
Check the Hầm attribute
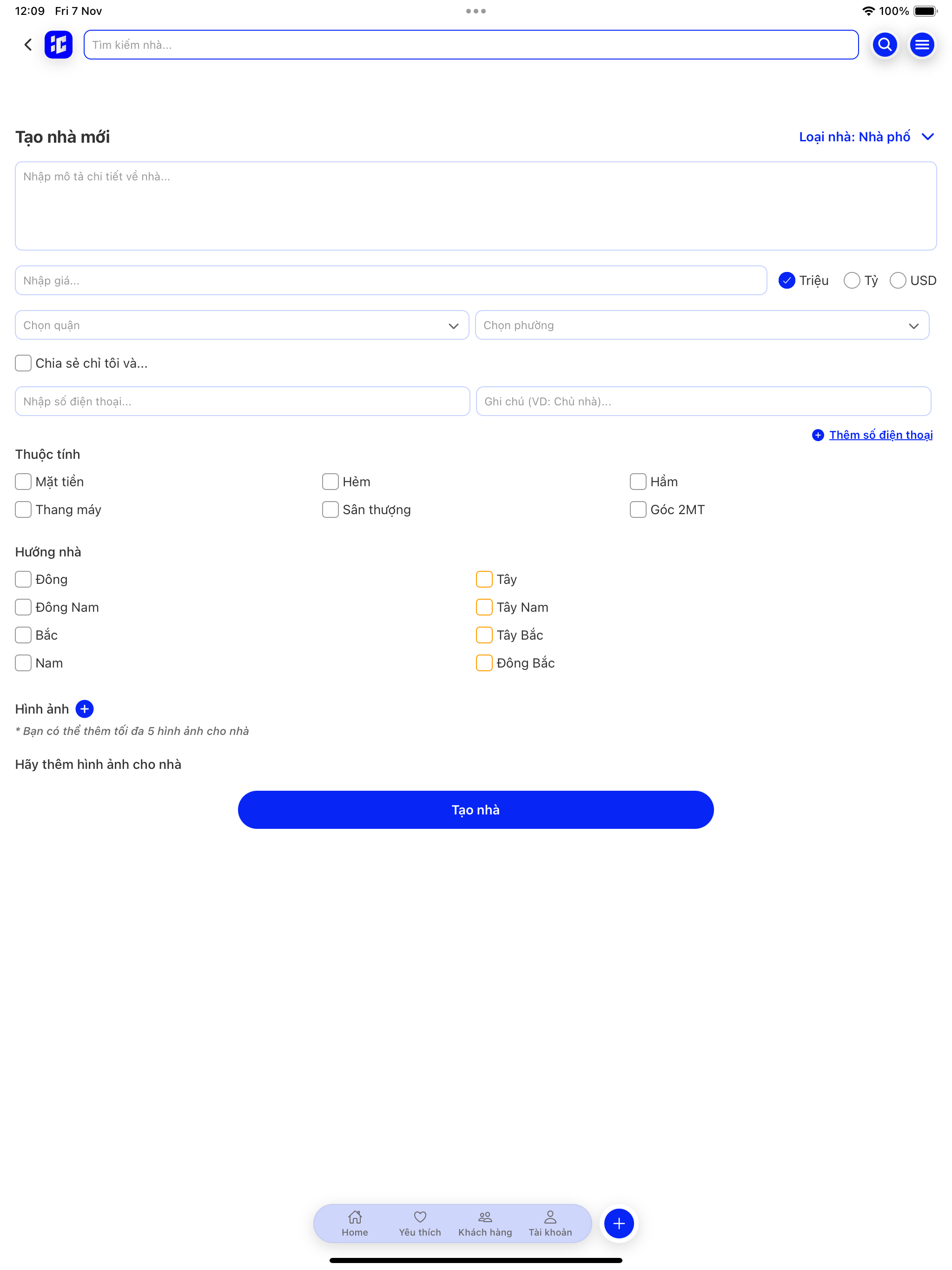pos(638,482)
